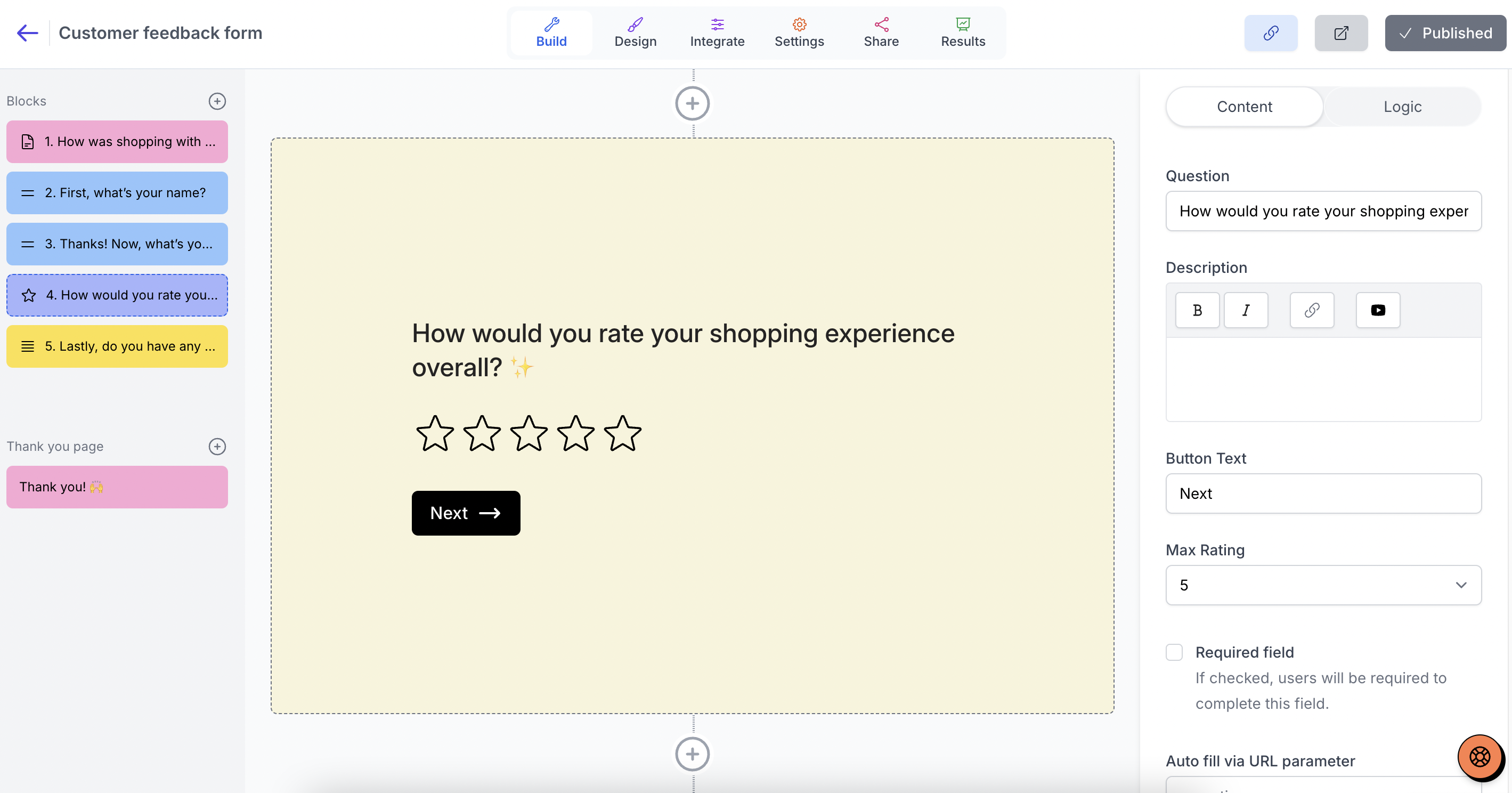Insert link in Description editor
The width and height of the screenshot is (1512, 793).
pyautogui.click(x=1312, y=310)
